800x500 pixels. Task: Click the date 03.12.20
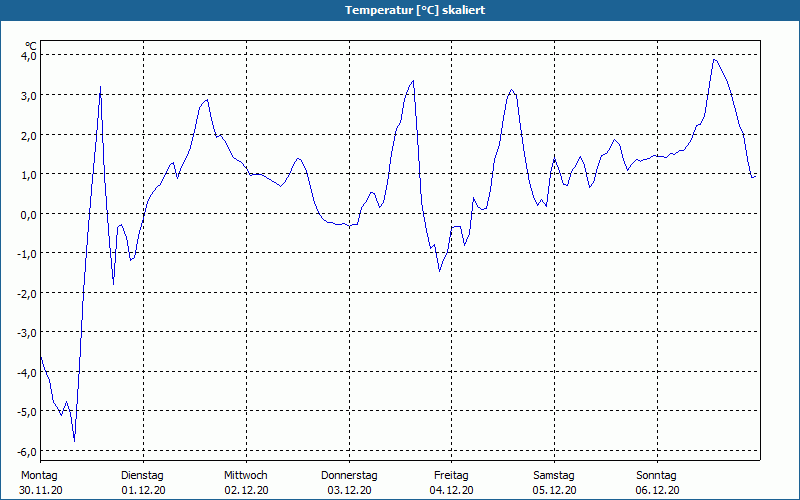(x=349, y=490)
